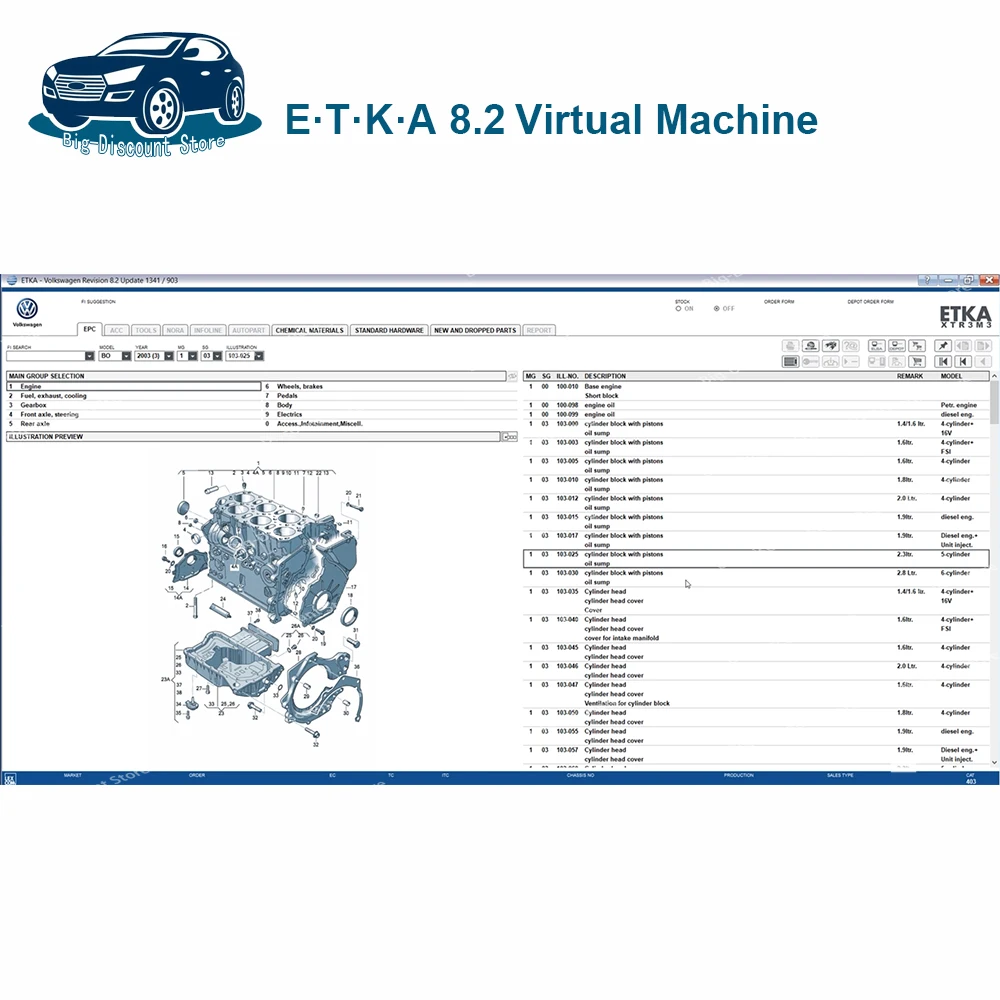Select row 103-025 cylinder block 2.3ltr

pyautogui.click(x=756, y=559)
